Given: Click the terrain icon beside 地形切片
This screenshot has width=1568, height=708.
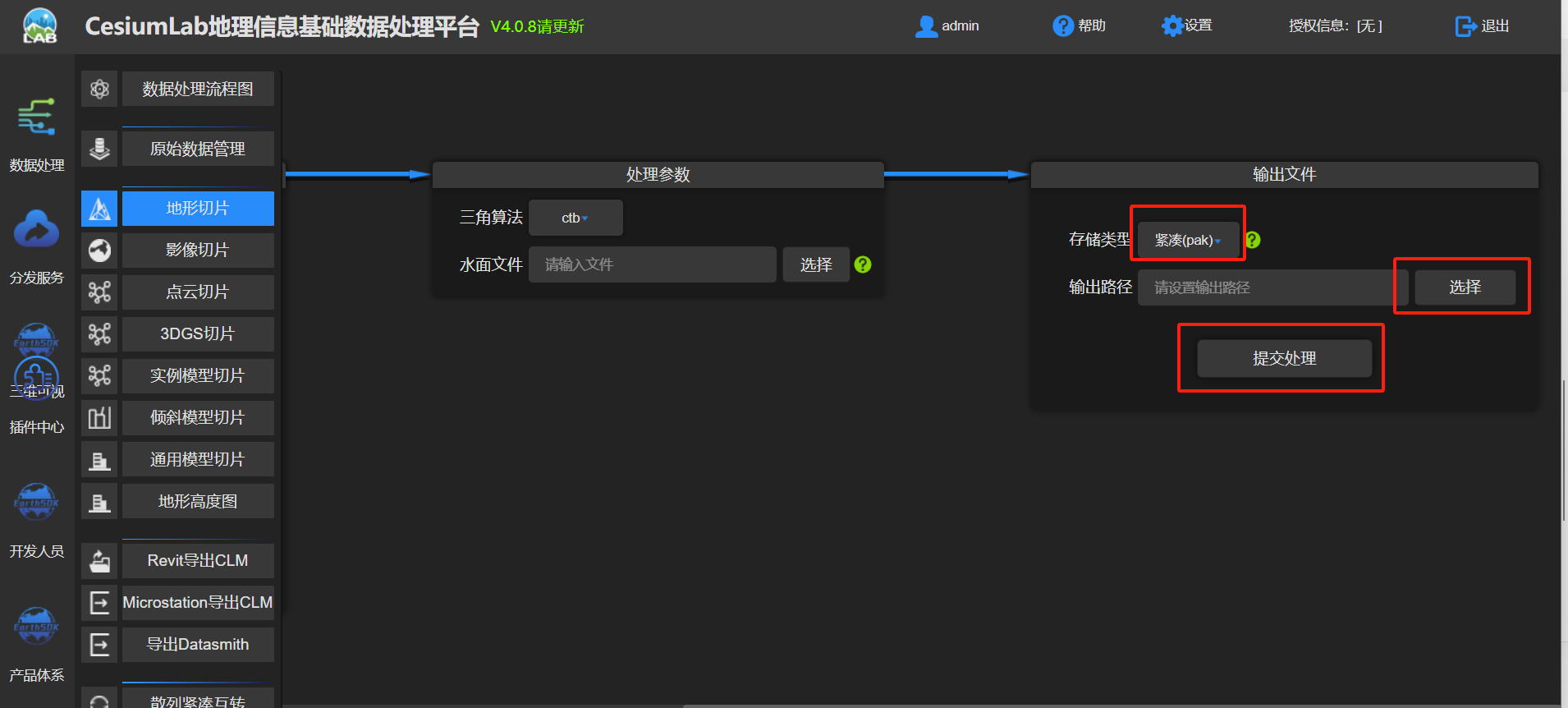Looking at the screenshot, I should coord(99,209).
